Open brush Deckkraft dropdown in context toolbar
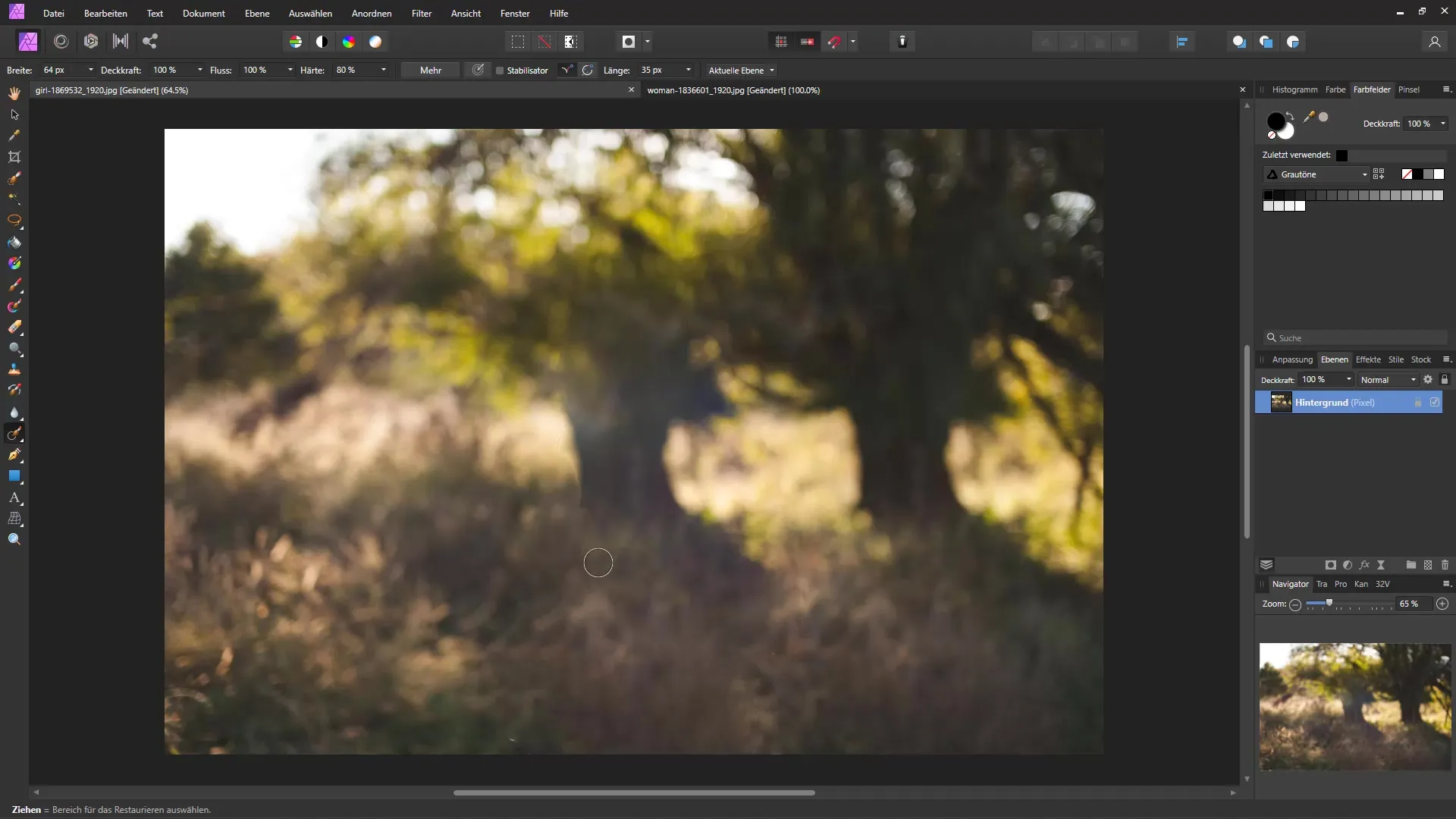Viewport: 1456px width, 819px height. 200,71
